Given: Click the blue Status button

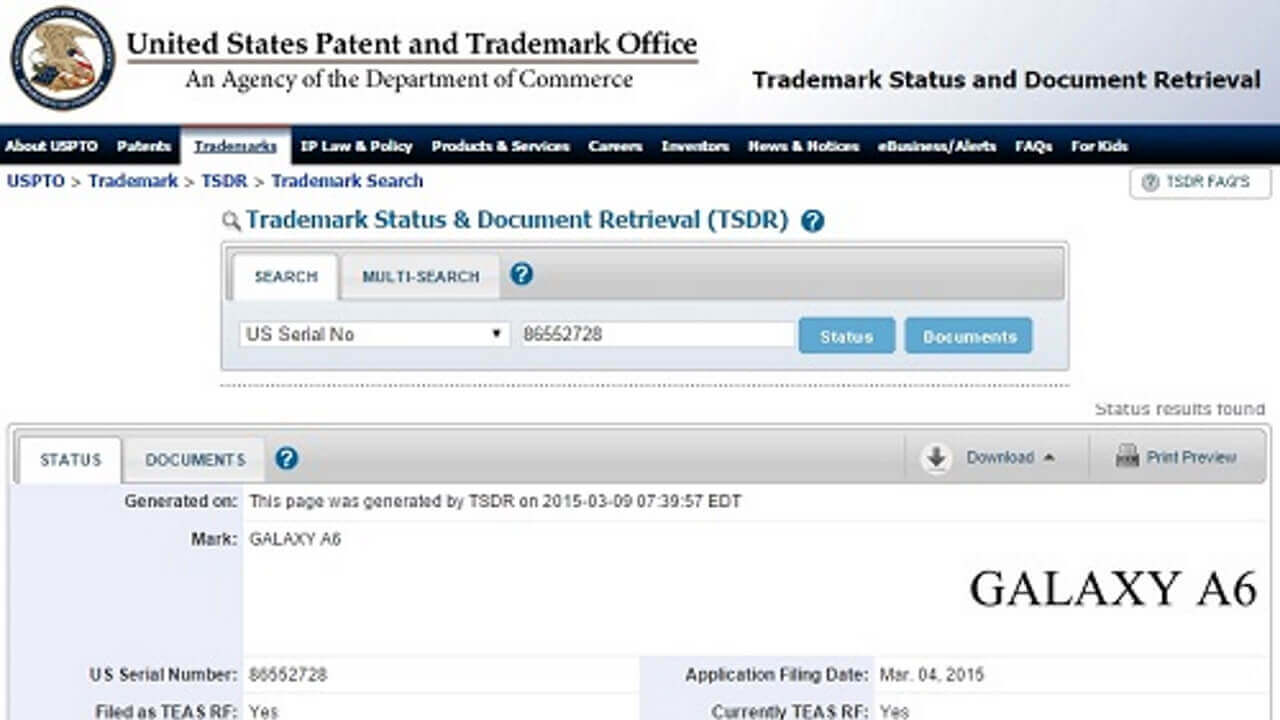Looking at the screenshot, I should (846, 337).
